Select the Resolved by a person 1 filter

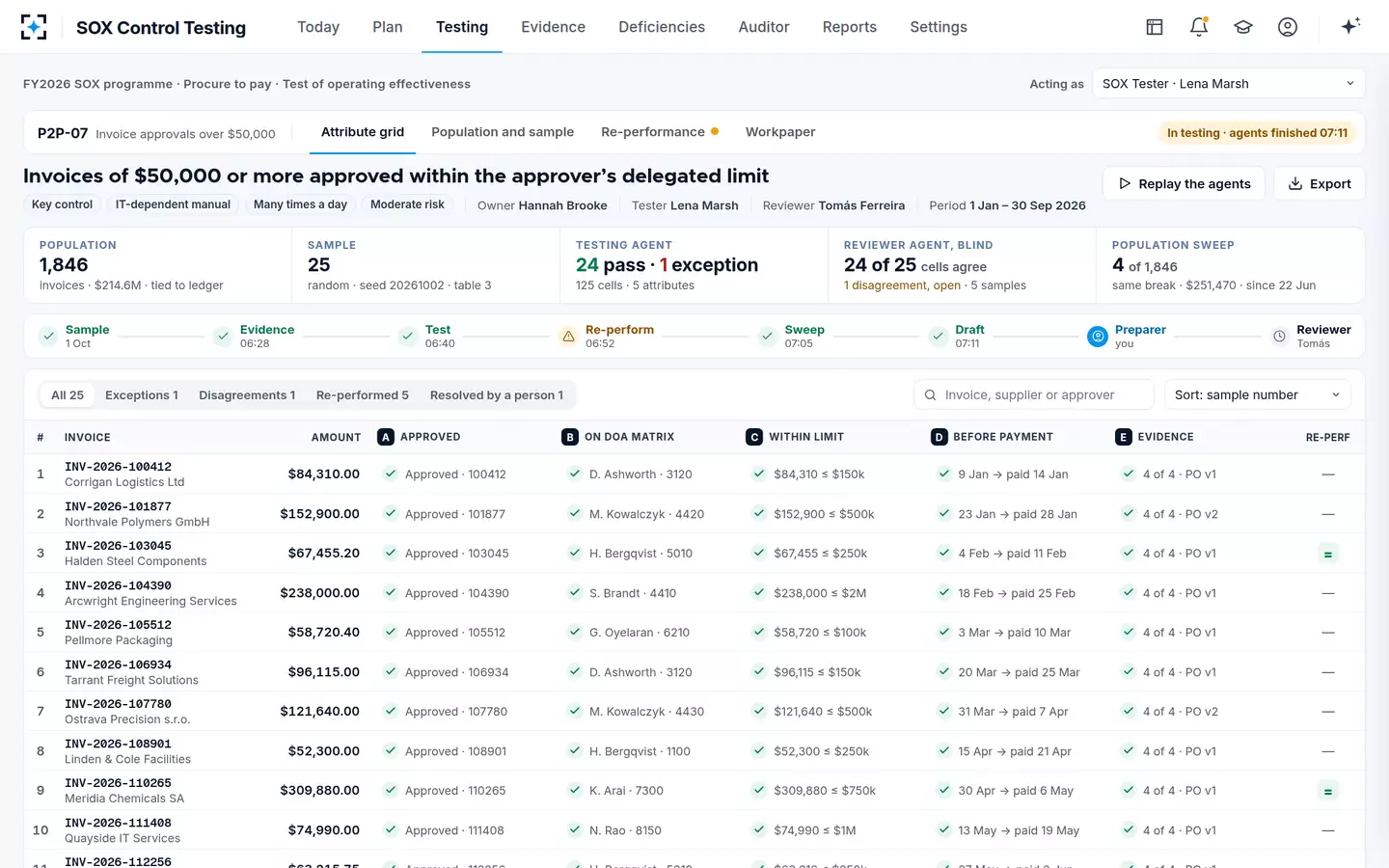[497, 395]
